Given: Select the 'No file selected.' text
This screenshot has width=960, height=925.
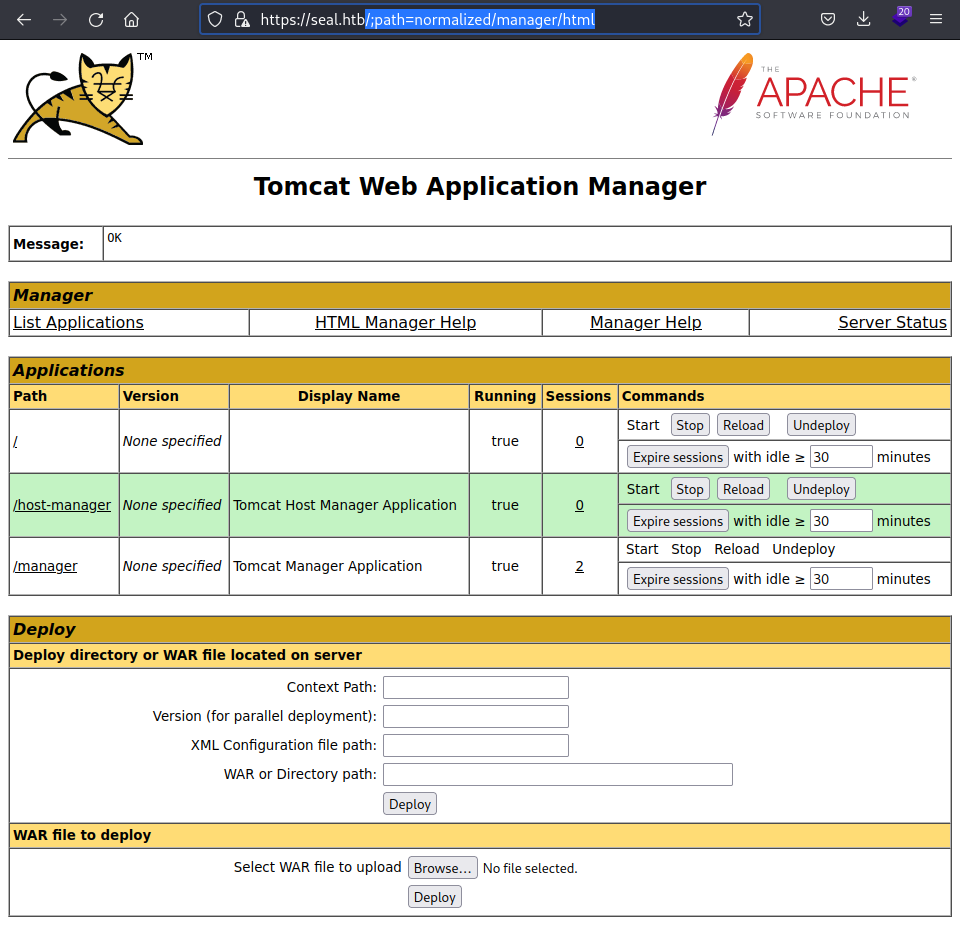Looking at the screenshot, I should [530, 869].
